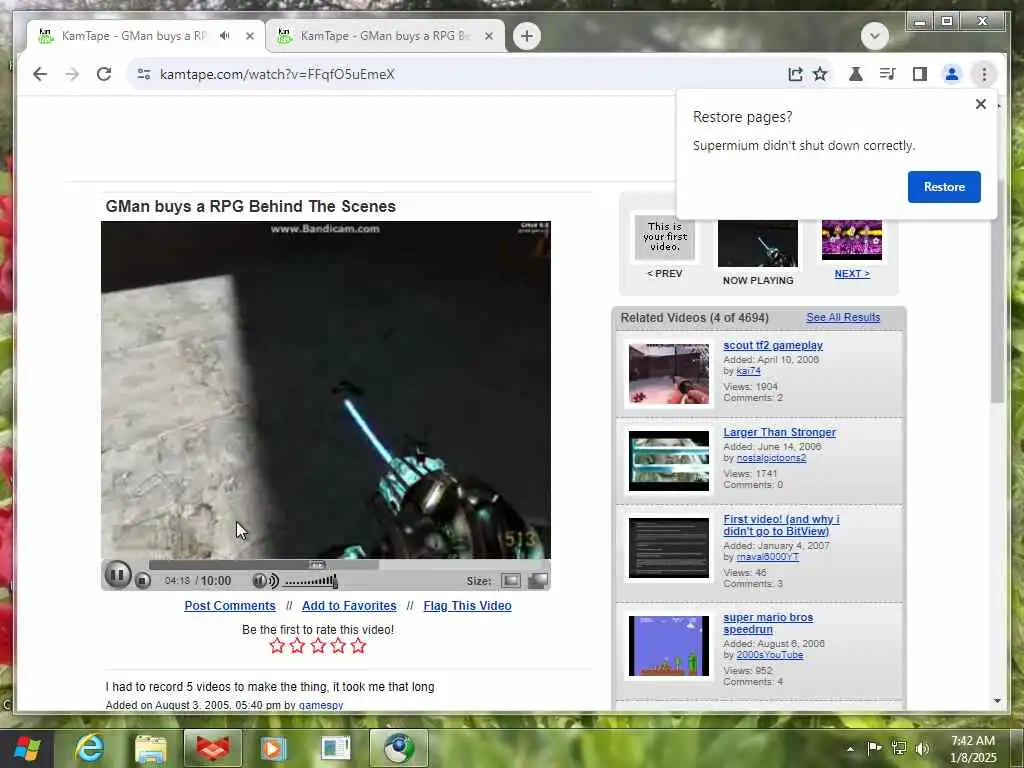
Task: Click Flag This Video link
Action: [x=467, y=605]
